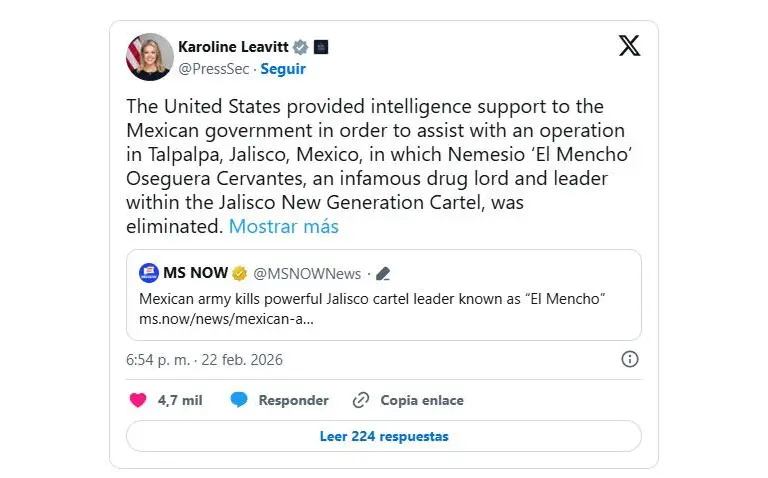Click the pencil icon in quoted post

click(x=383, y=273)
